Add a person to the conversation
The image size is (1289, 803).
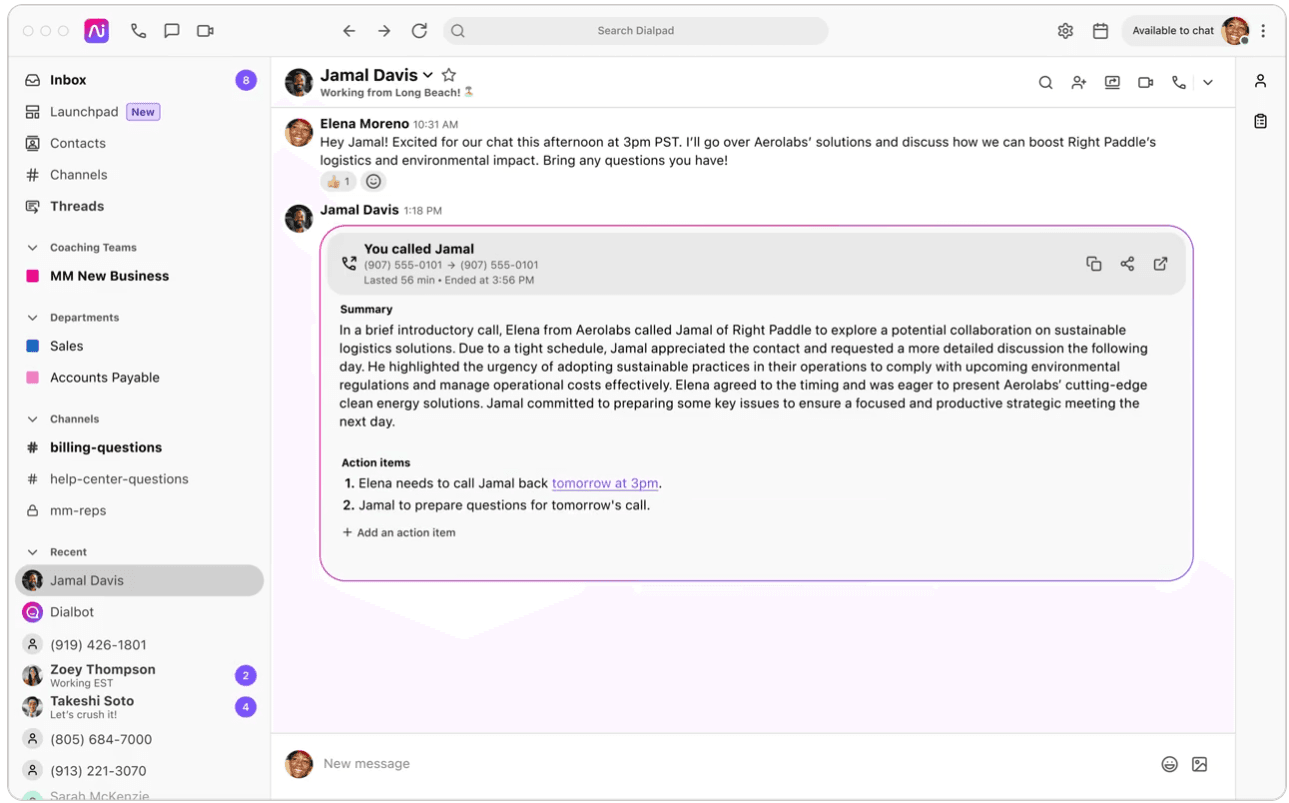[x=1078, y=83]
